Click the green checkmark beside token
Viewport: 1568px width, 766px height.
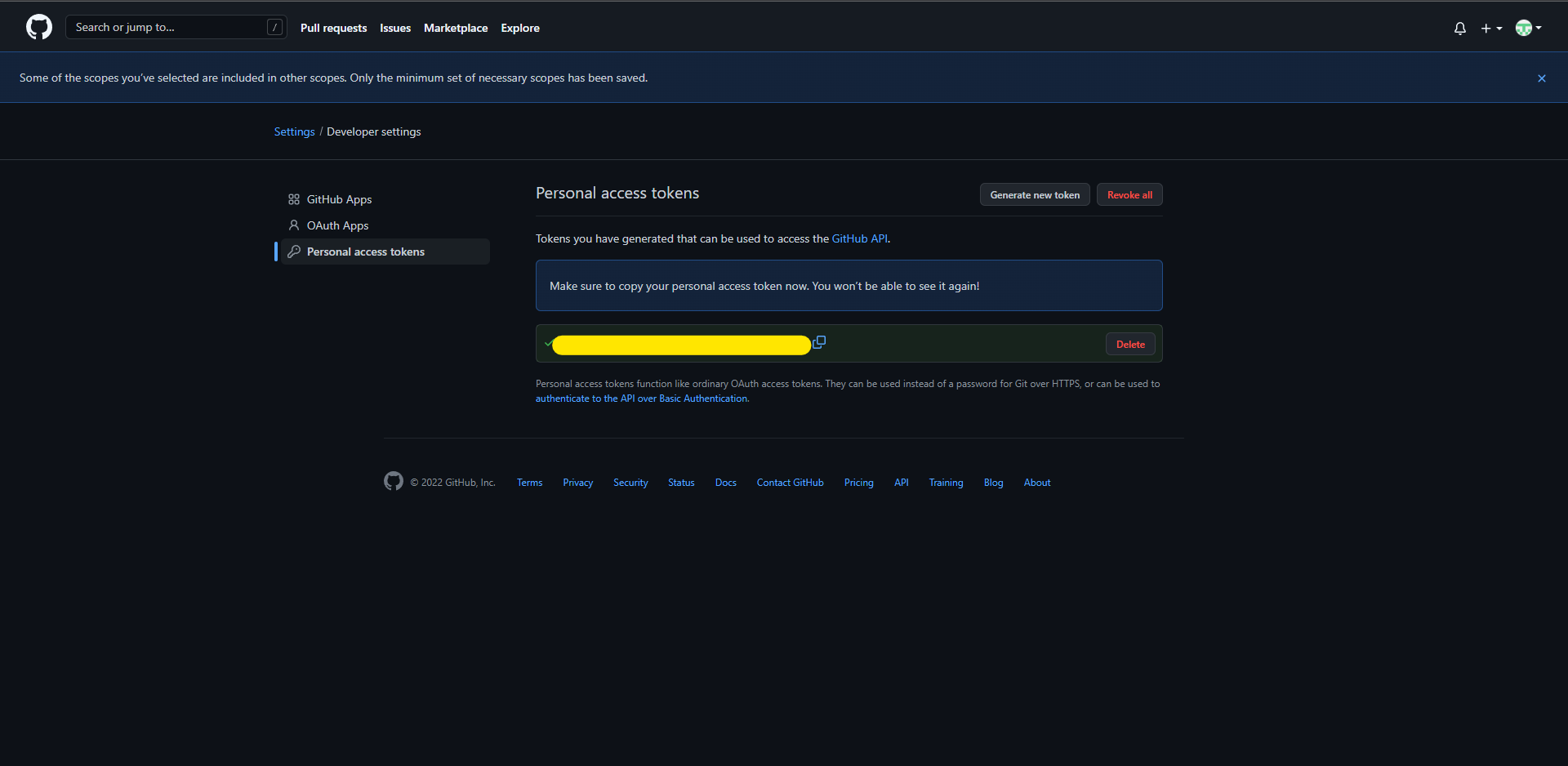click(548, 343)
